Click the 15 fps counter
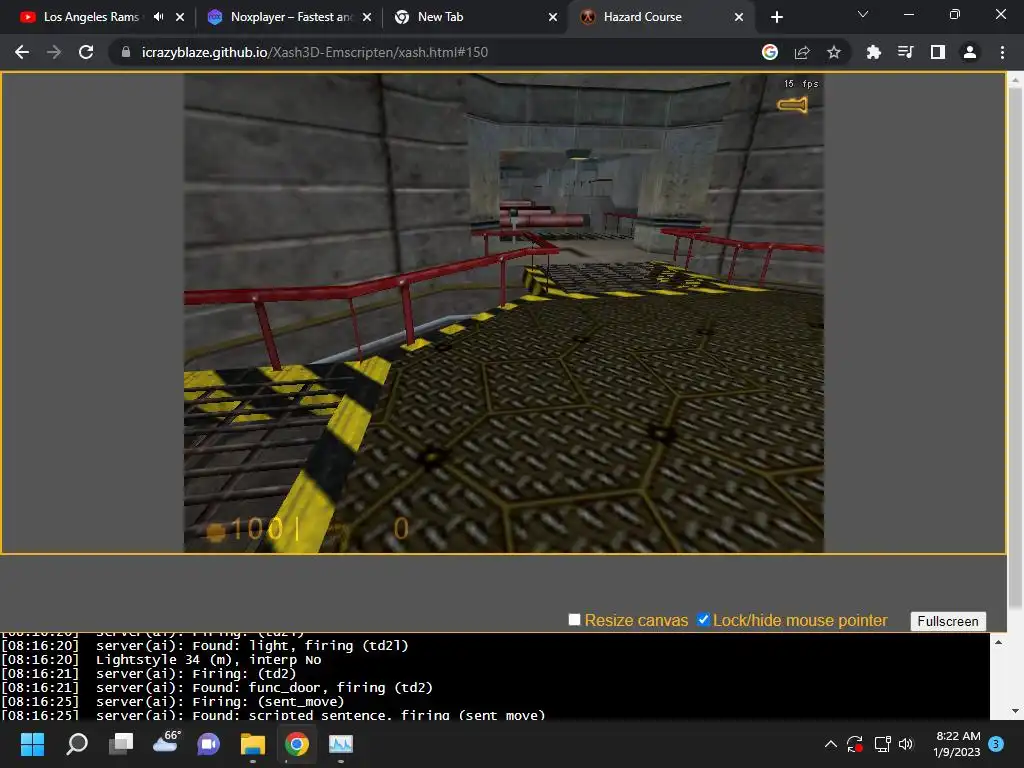The width and height of the screenshot is (1024, 768). (801, 84)
